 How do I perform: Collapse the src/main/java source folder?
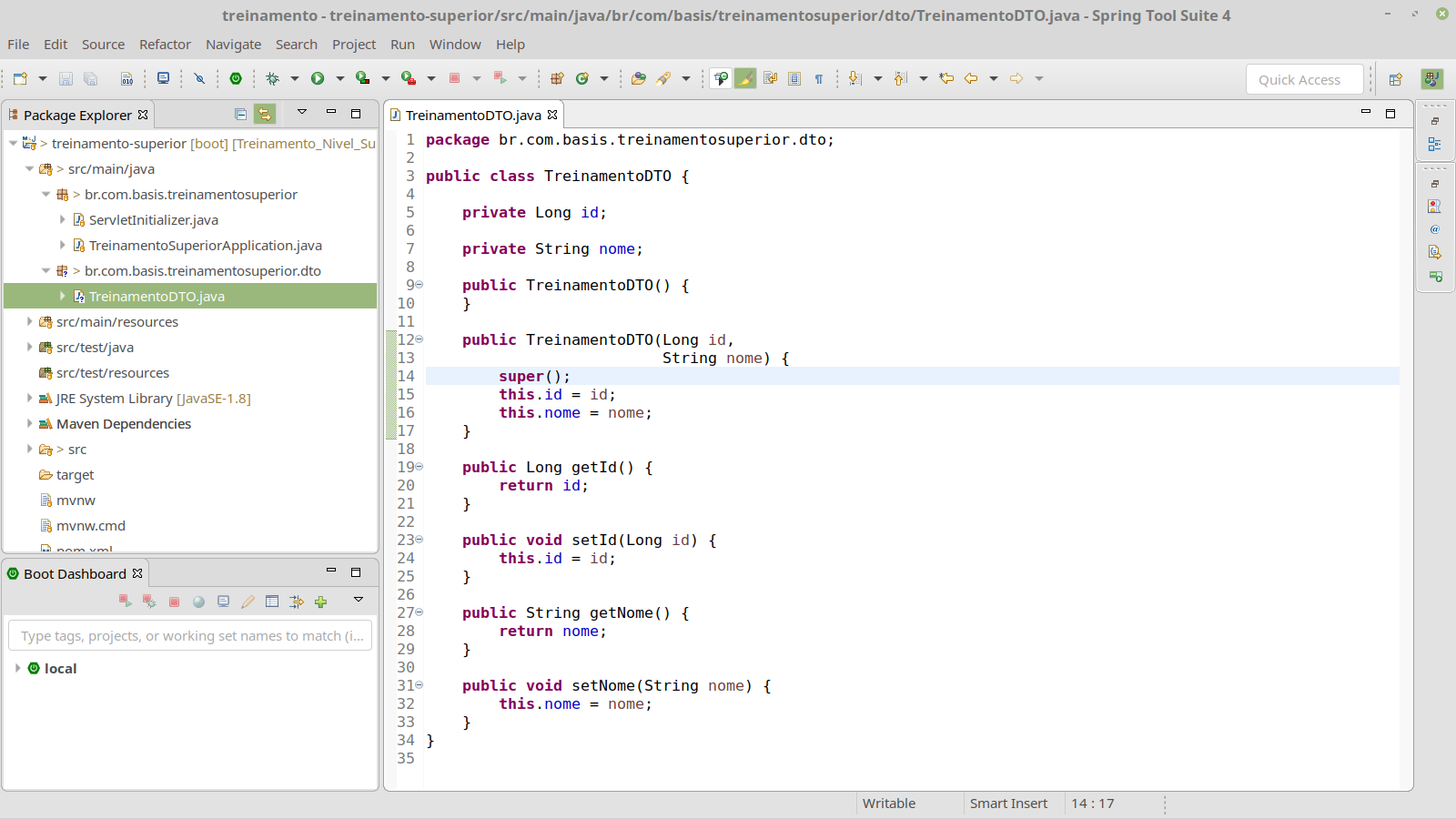[x=29, y=169]
